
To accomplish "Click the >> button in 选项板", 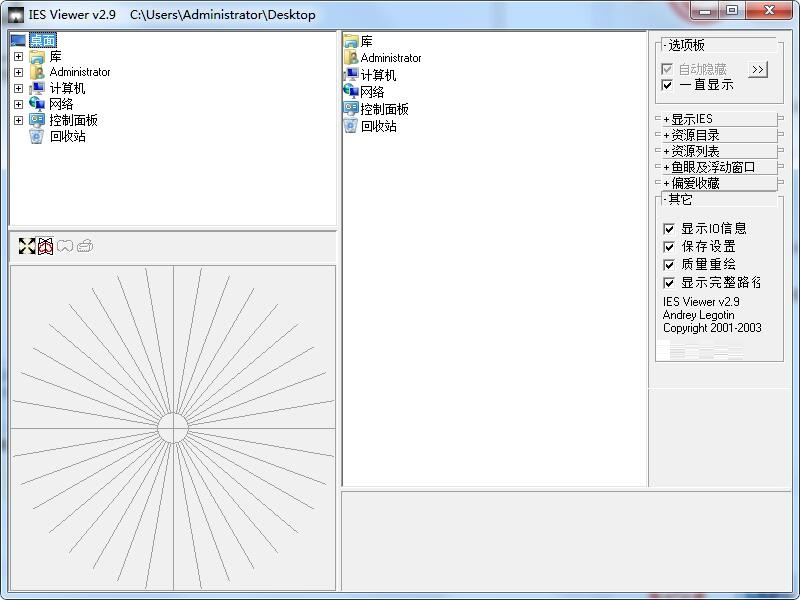I will click(758, 69).
